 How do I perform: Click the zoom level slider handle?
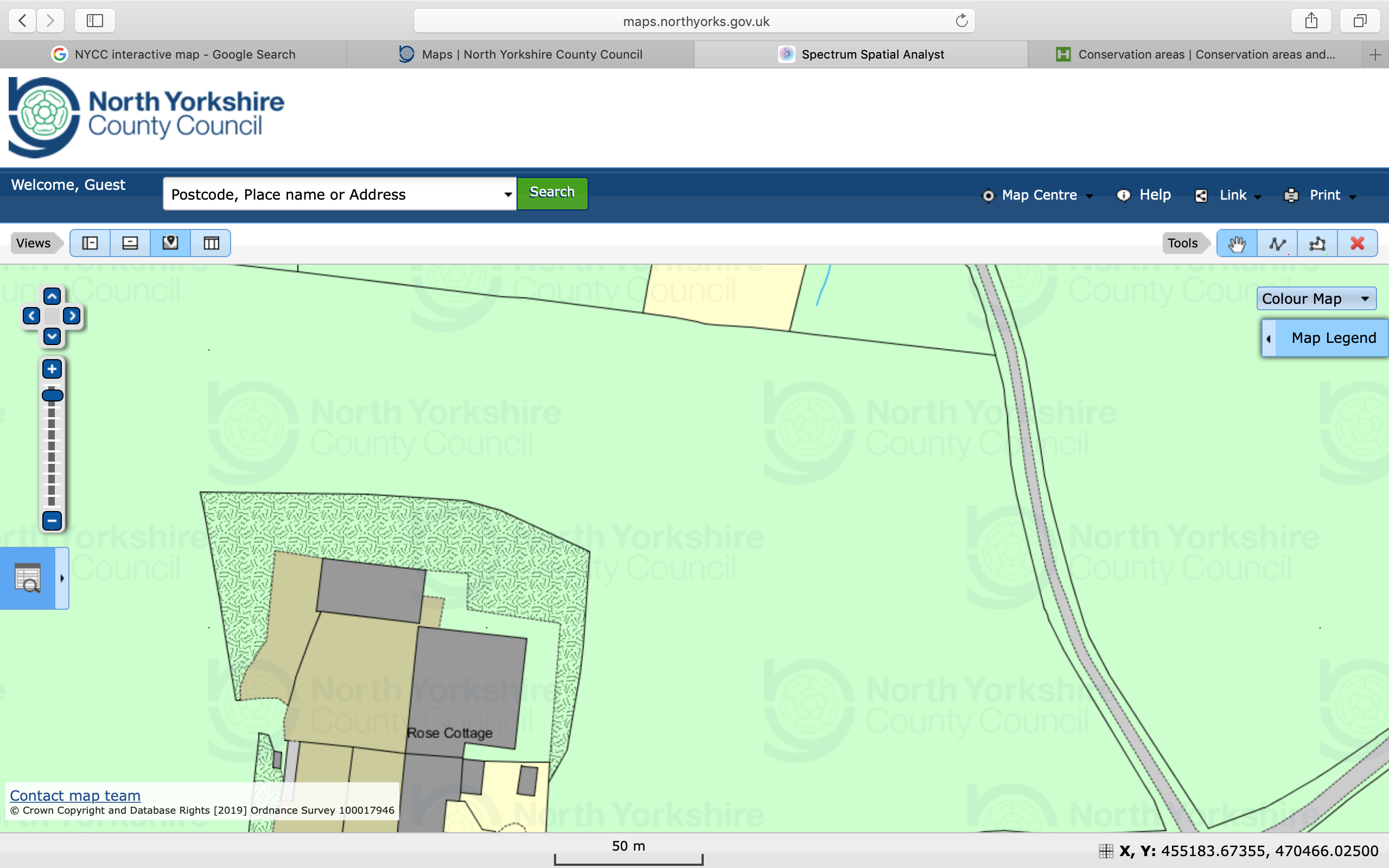tap(52, 395)
